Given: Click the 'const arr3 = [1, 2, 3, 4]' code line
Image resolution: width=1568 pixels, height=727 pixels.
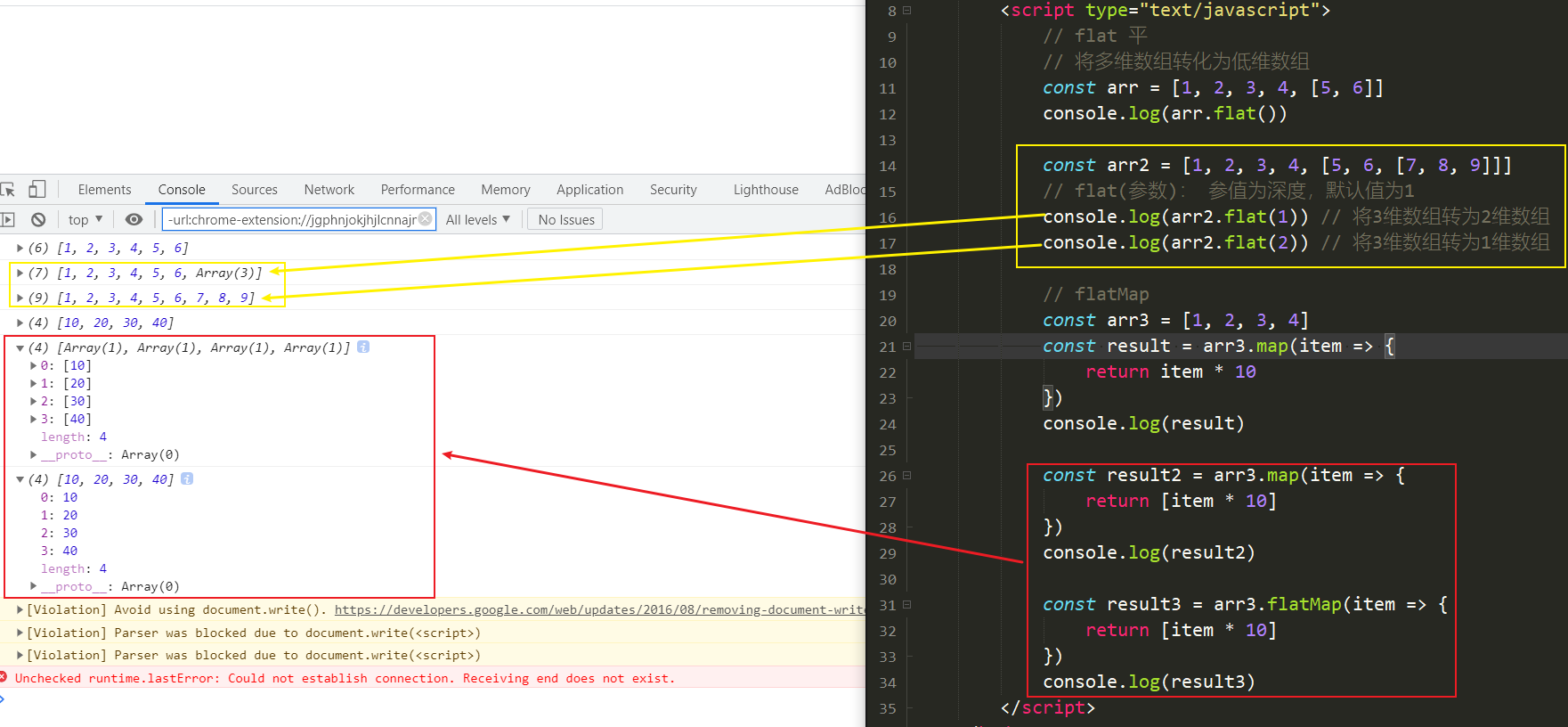Looking at the screenshot, I should click(x=1175, y=321).
